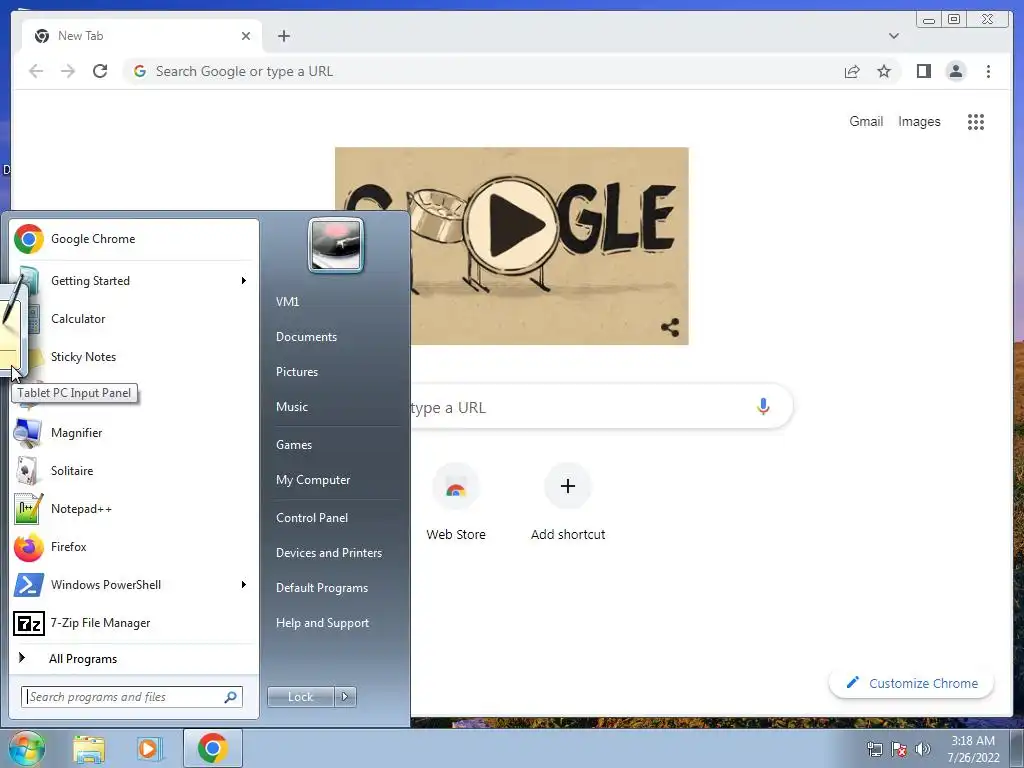The width and height of the screenshot is (1024, 768).
Task: Open Notepad++ using its icon
Action: [28, 509]
